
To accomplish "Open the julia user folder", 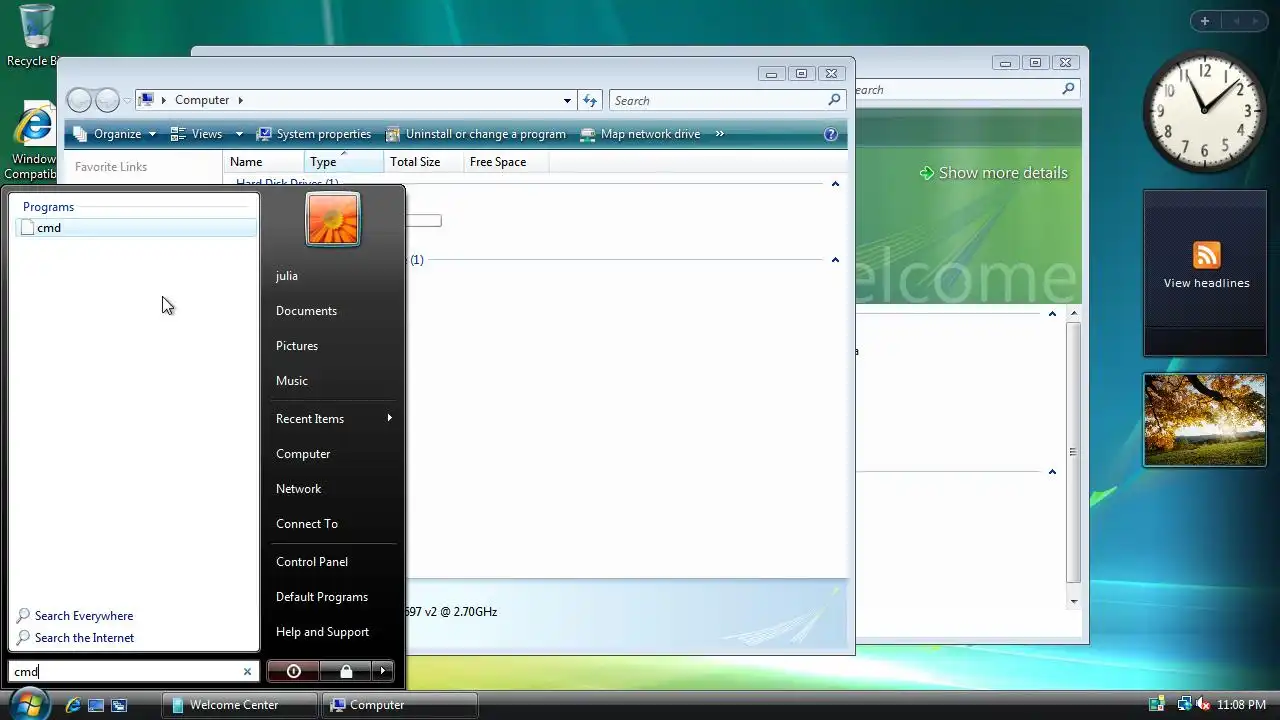I will (x=287, y=276).
